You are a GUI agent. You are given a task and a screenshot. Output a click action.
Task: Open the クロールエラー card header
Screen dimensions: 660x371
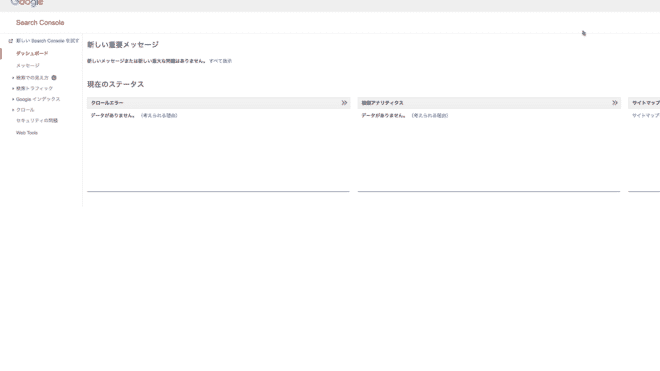coord(218,103)
